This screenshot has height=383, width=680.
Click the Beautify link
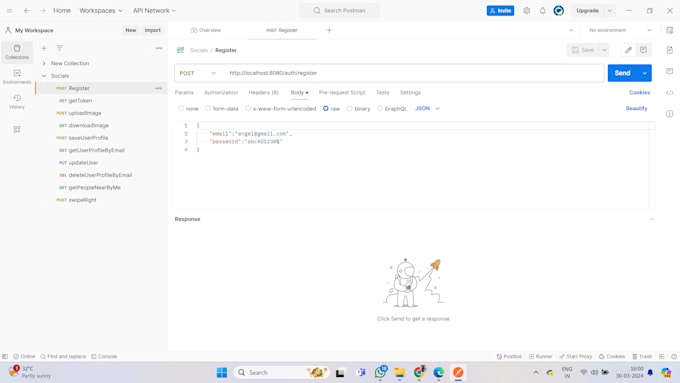coord(636,108)
